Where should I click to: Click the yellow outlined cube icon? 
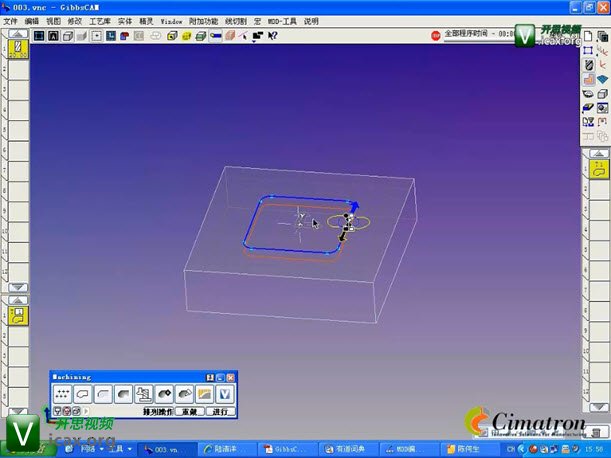coord(172,36)
